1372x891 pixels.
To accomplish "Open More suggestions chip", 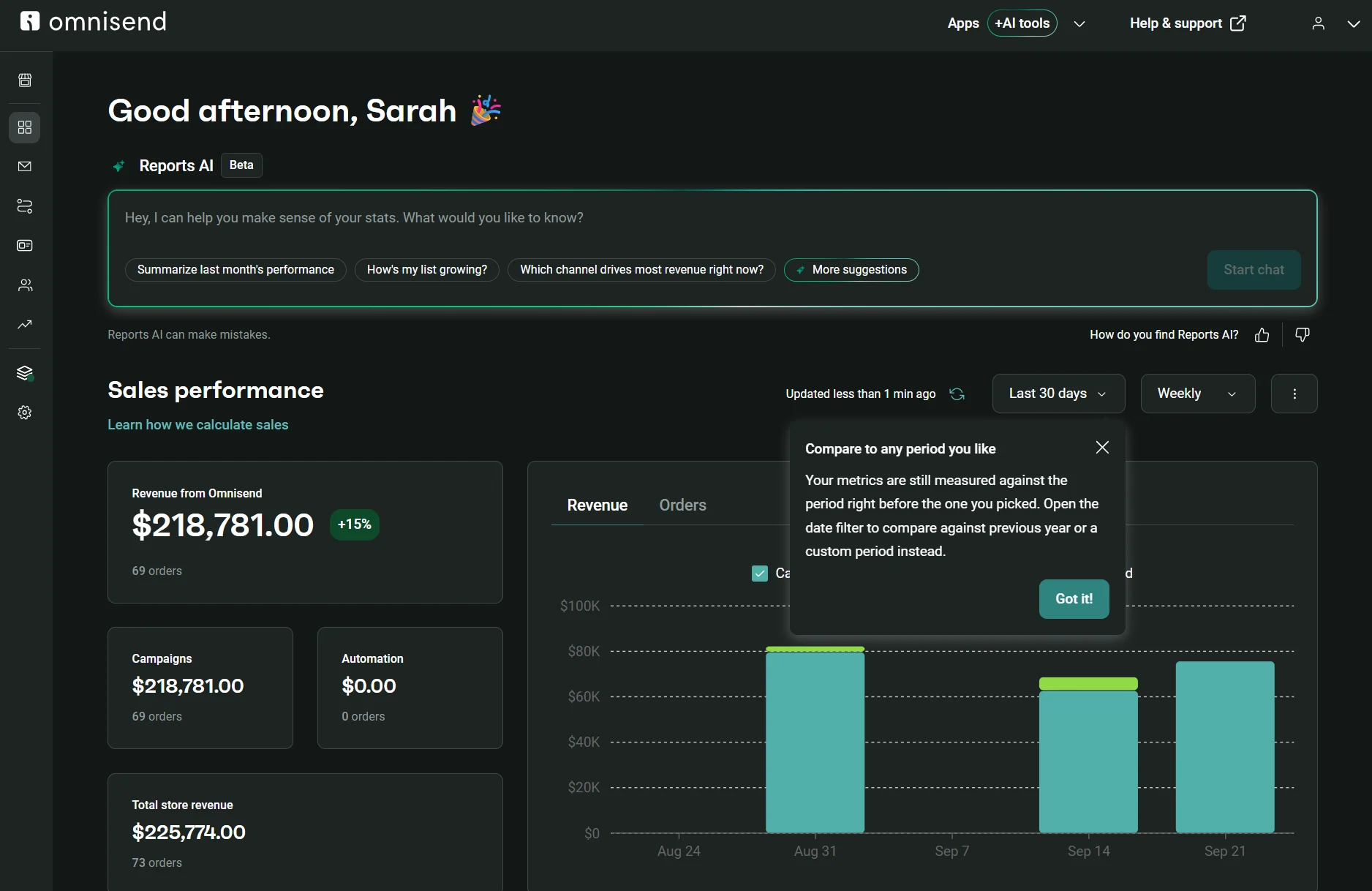I will (x=851, y=270).
